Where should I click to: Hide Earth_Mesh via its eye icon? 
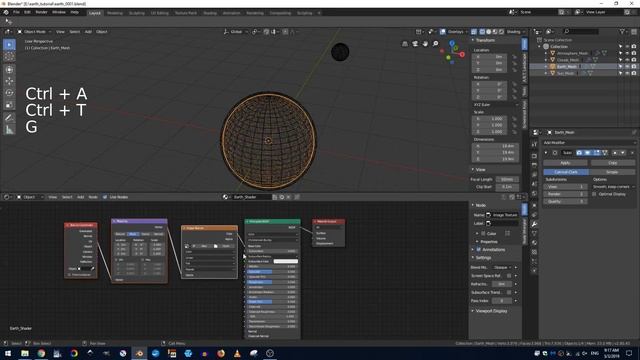pyautogui.click(x=627, y=66)
